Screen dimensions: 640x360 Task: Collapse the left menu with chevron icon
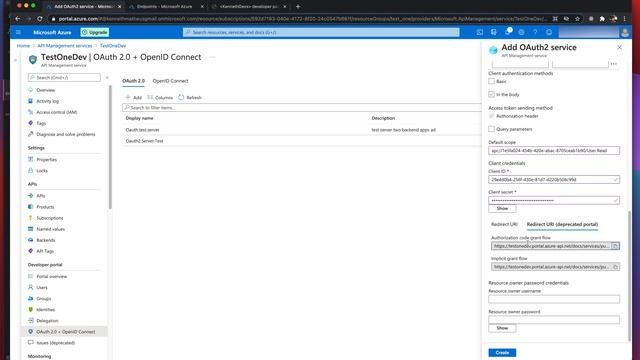pos(107,78)
